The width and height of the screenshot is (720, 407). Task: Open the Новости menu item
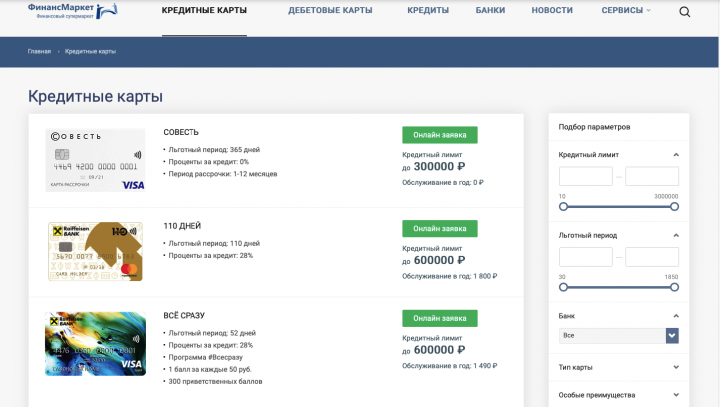tap(552, 10)
